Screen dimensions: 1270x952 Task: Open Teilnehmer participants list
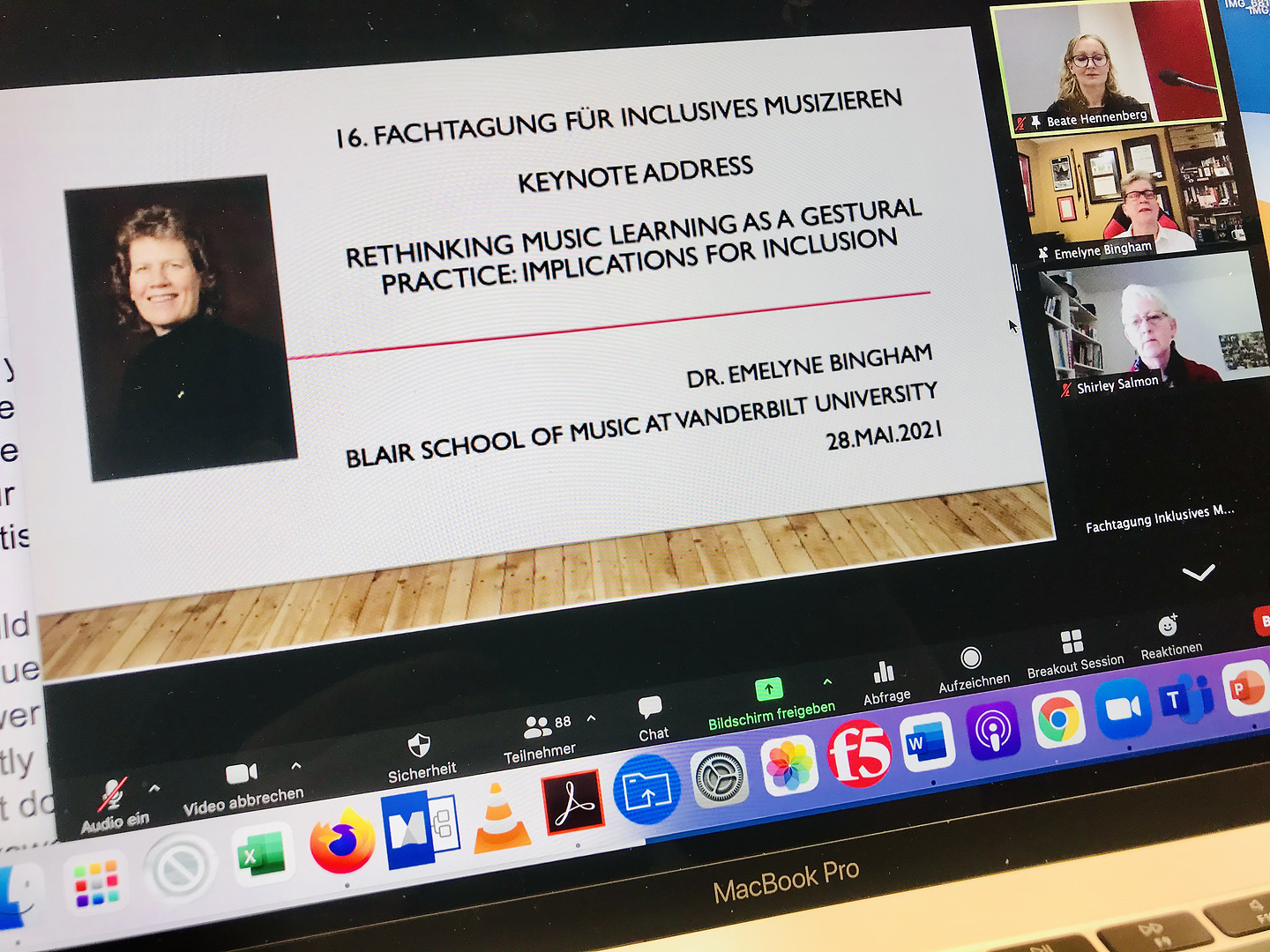tap(537, 728)
